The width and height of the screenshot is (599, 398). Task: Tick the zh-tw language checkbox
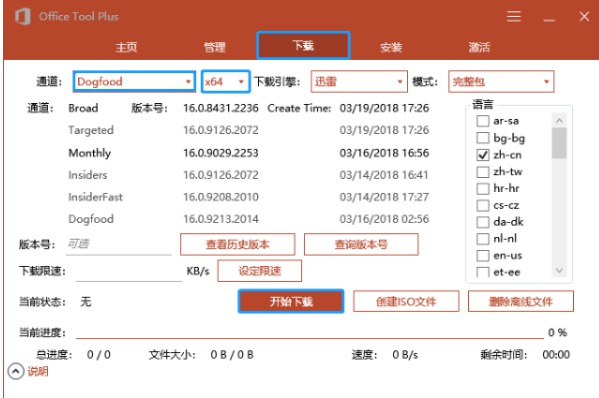482,171
